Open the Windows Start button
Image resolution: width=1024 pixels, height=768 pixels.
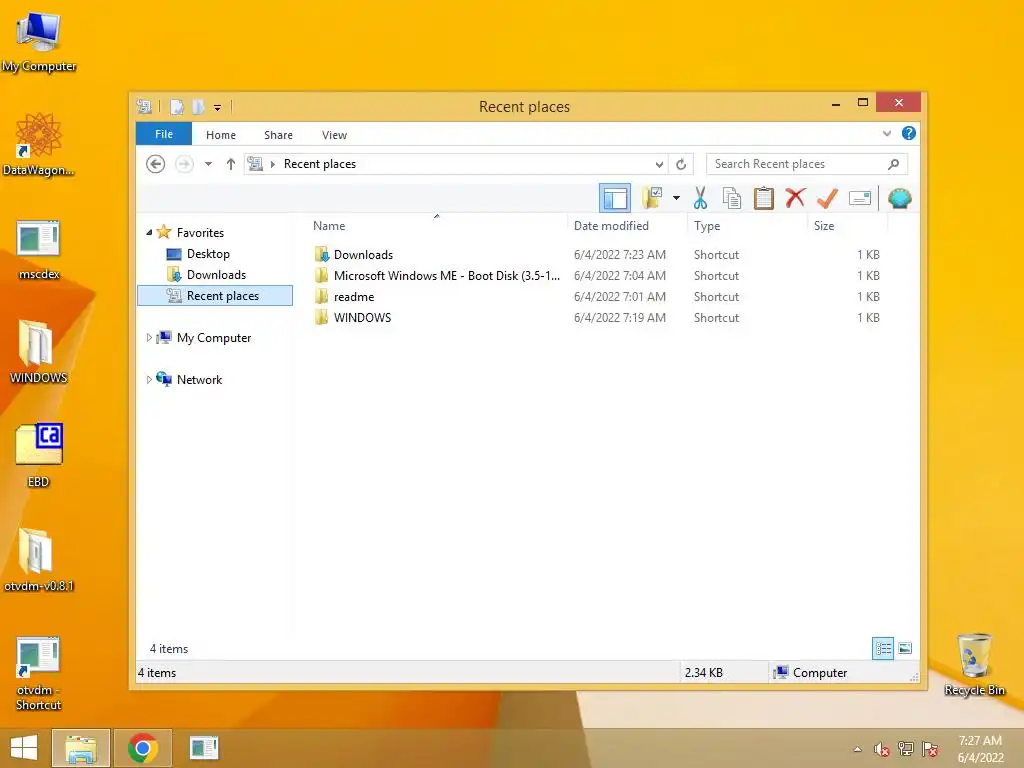click(24, 748)
